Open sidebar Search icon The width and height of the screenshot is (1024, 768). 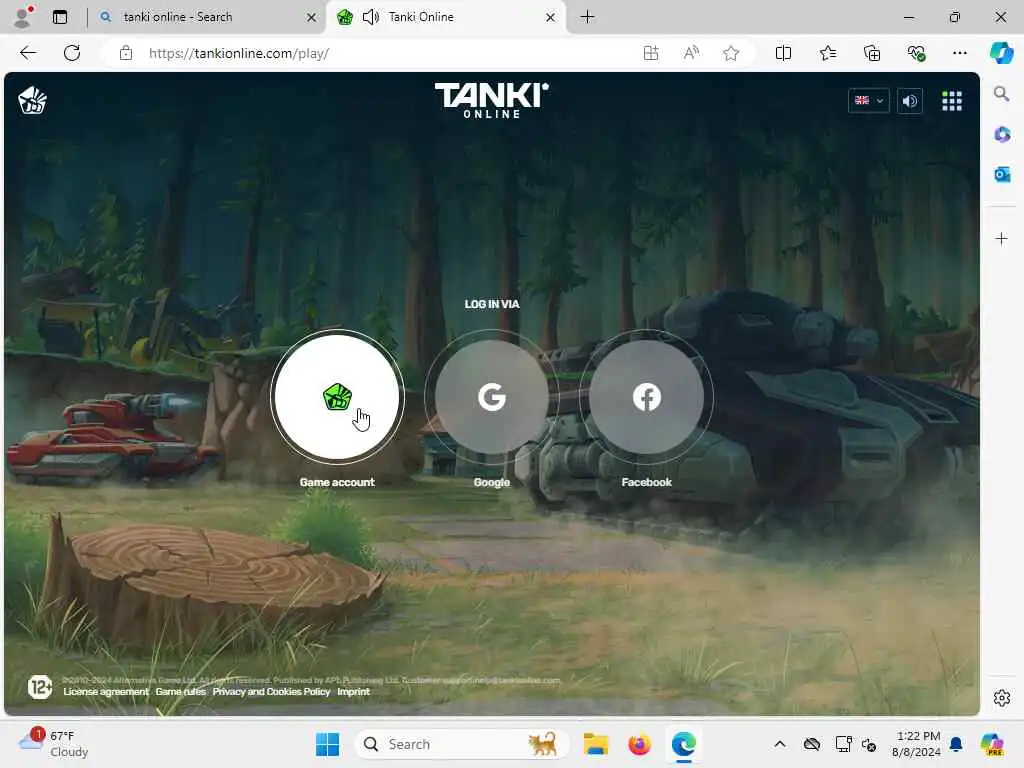[1001, 94]
